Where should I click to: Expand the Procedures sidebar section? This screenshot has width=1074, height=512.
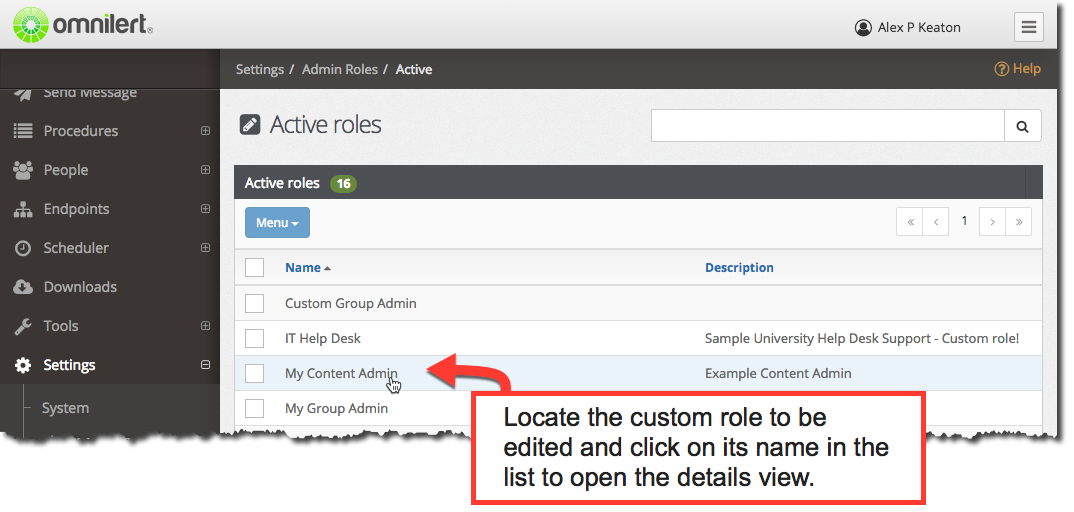pyautogui.click(x=205, y=131)
